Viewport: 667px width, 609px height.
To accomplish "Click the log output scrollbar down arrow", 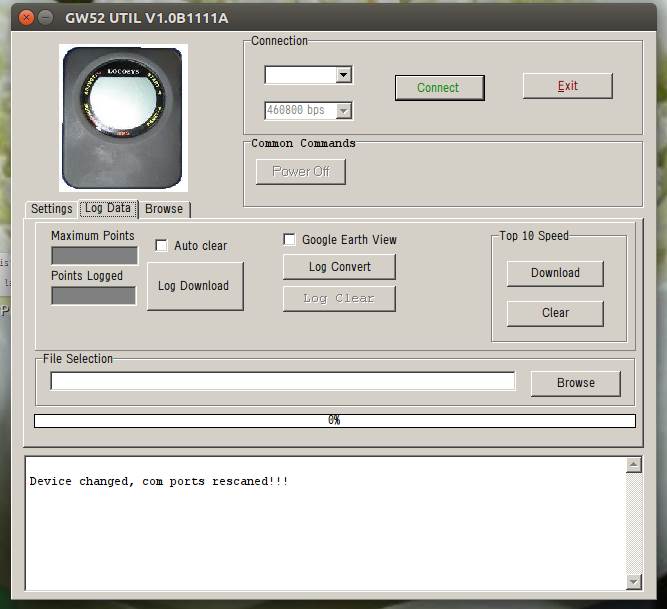I will coord(633,582).
